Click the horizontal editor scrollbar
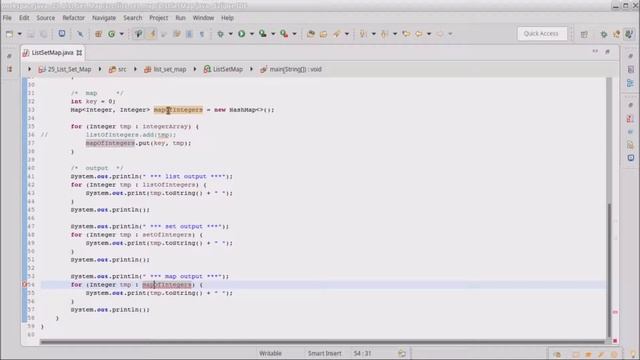This screenshot has width=640, height=360. coord(322,342)
